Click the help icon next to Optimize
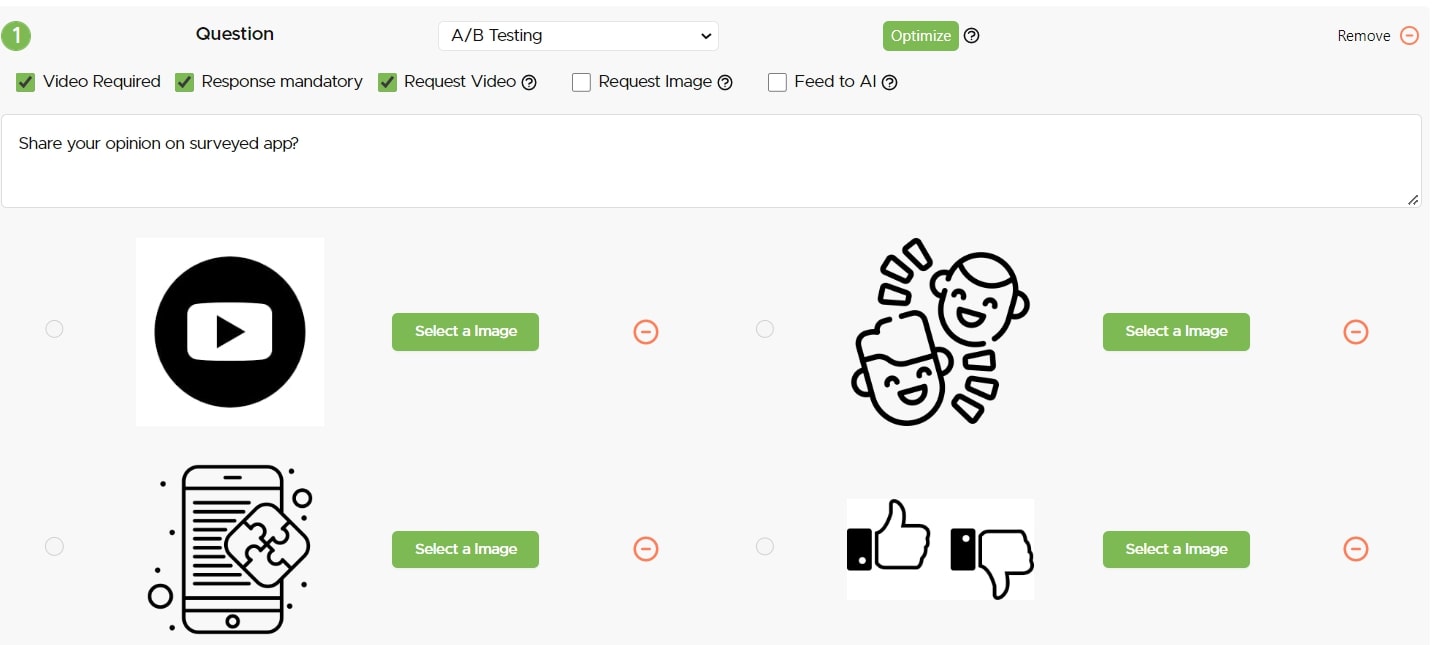The width and height of the screenshot is (1440, 645). coord(972,36)
